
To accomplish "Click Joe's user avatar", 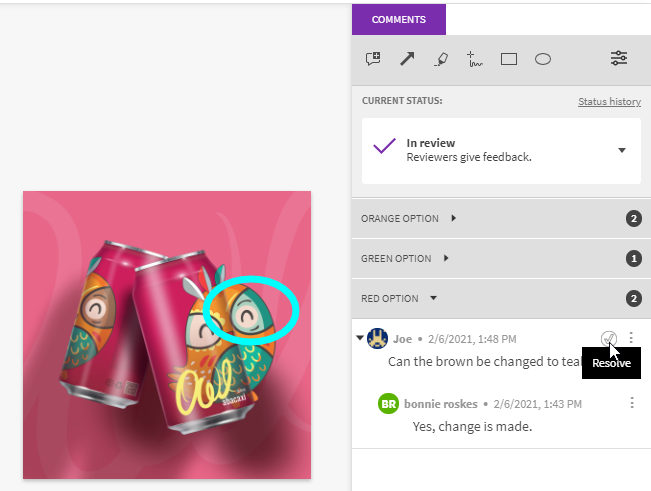I will 378,338.
